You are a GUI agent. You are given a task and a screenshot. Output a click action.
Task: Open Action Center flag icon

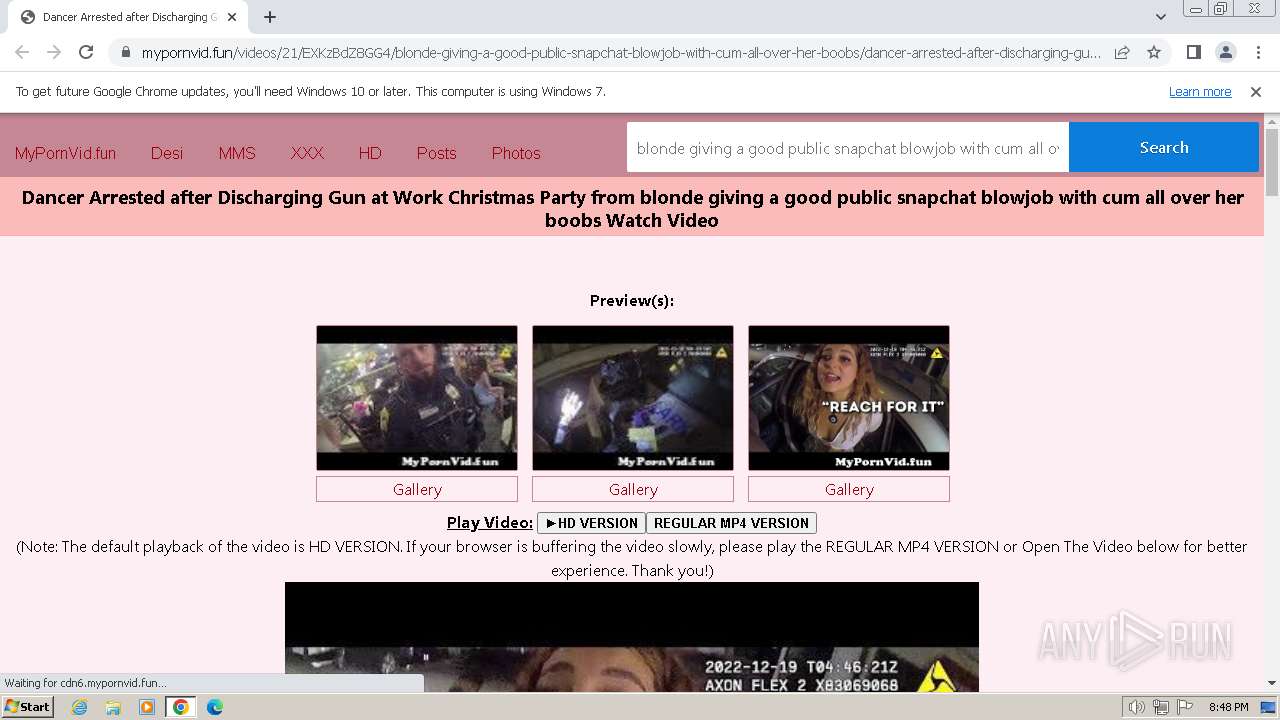pyautogui.click(x=1185, y=707)
